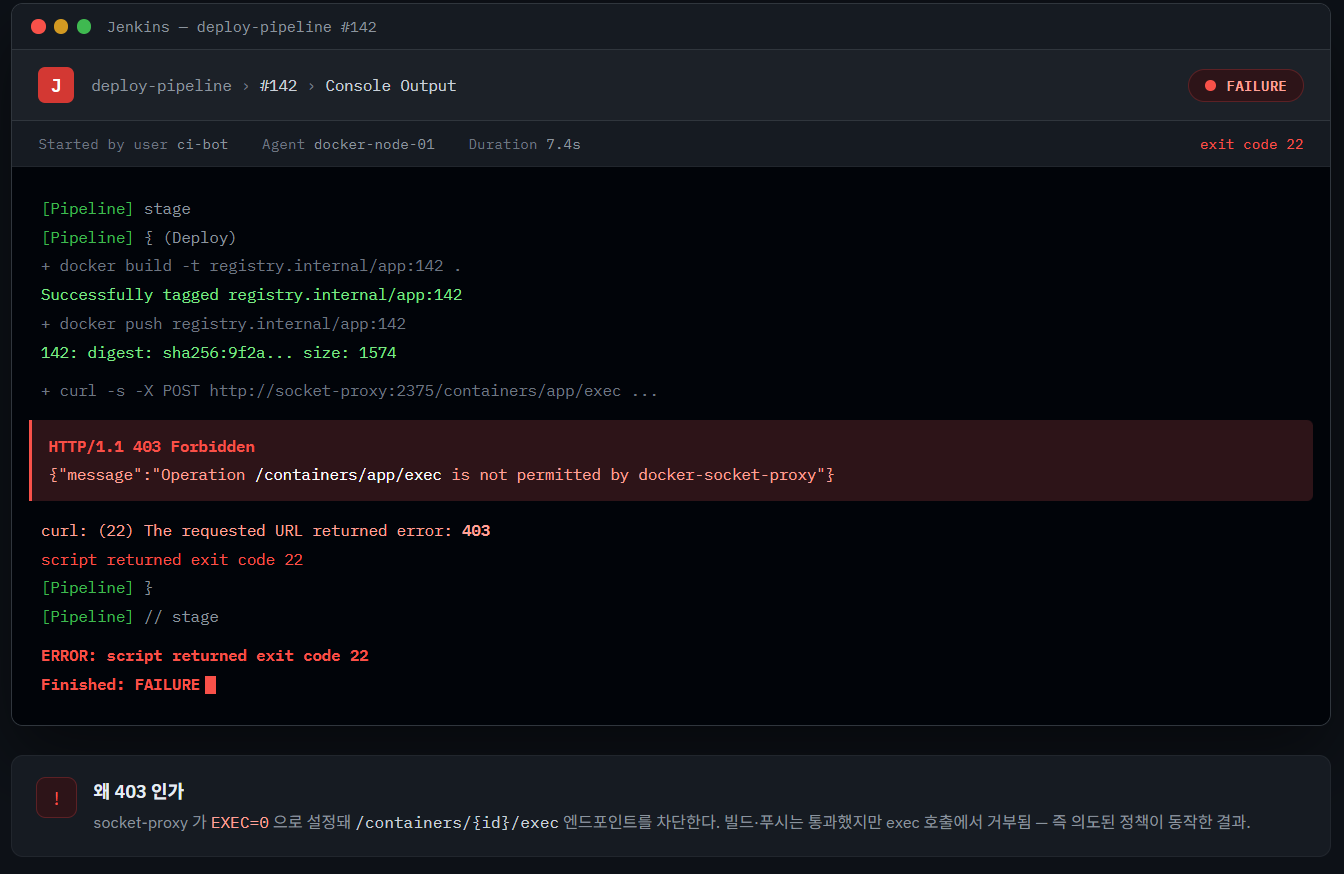The width and height of the screenshot is (1344, 874).
Task: Open the deploy-pipeline breadcrumb
Action: tap(161, 86)
